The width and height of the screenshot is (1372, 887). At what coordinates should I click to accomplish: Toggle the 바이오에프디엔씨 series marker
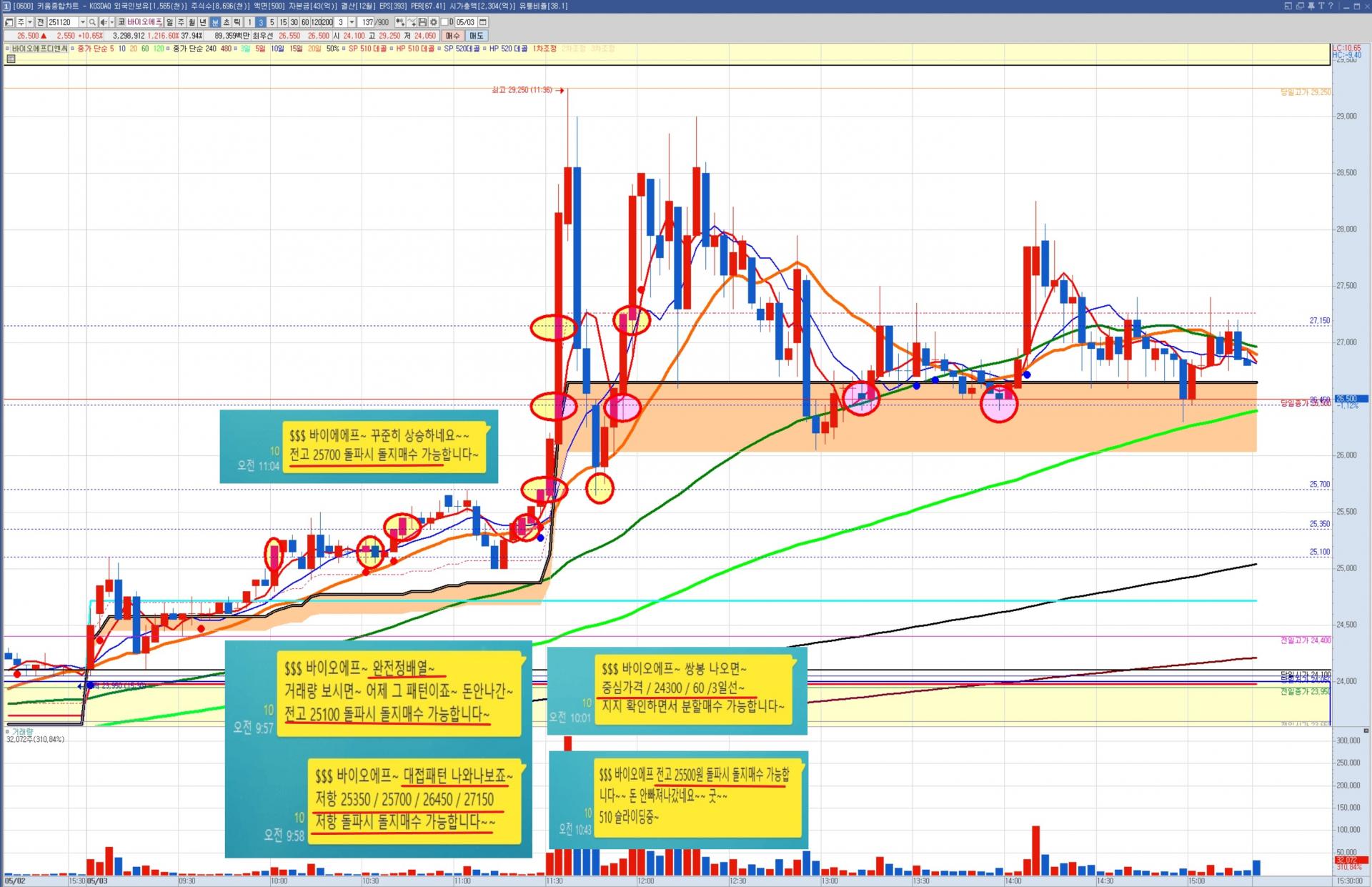tap(8, 49)
